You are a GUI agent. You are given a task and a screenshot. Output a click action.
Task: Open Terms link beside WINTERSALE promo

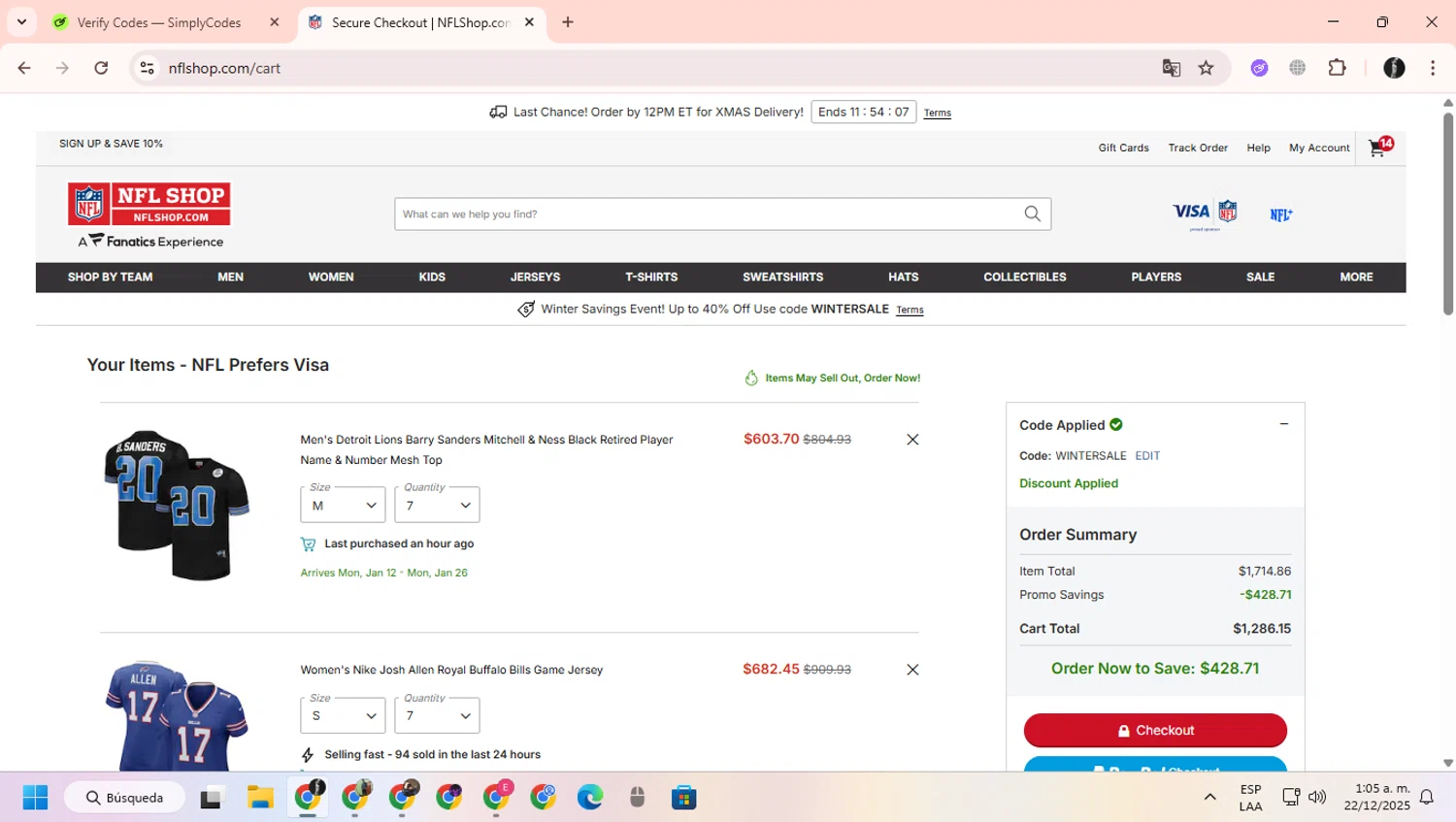click(x=910, y=311)
